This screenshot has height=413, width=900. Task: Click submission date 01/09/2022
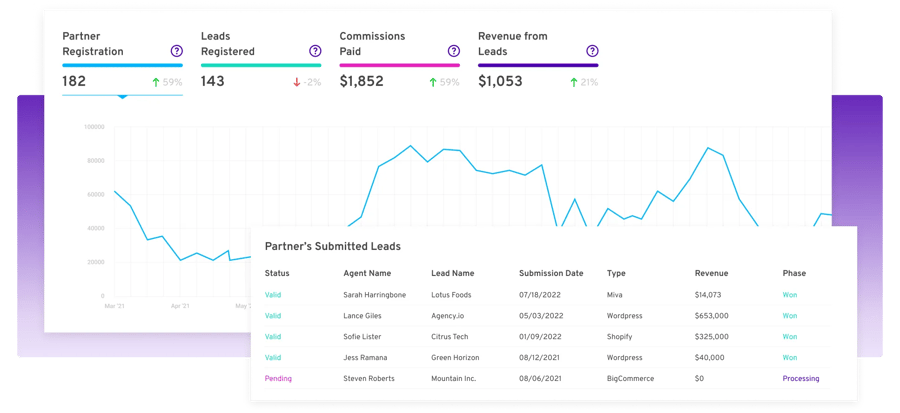(541, 337)
